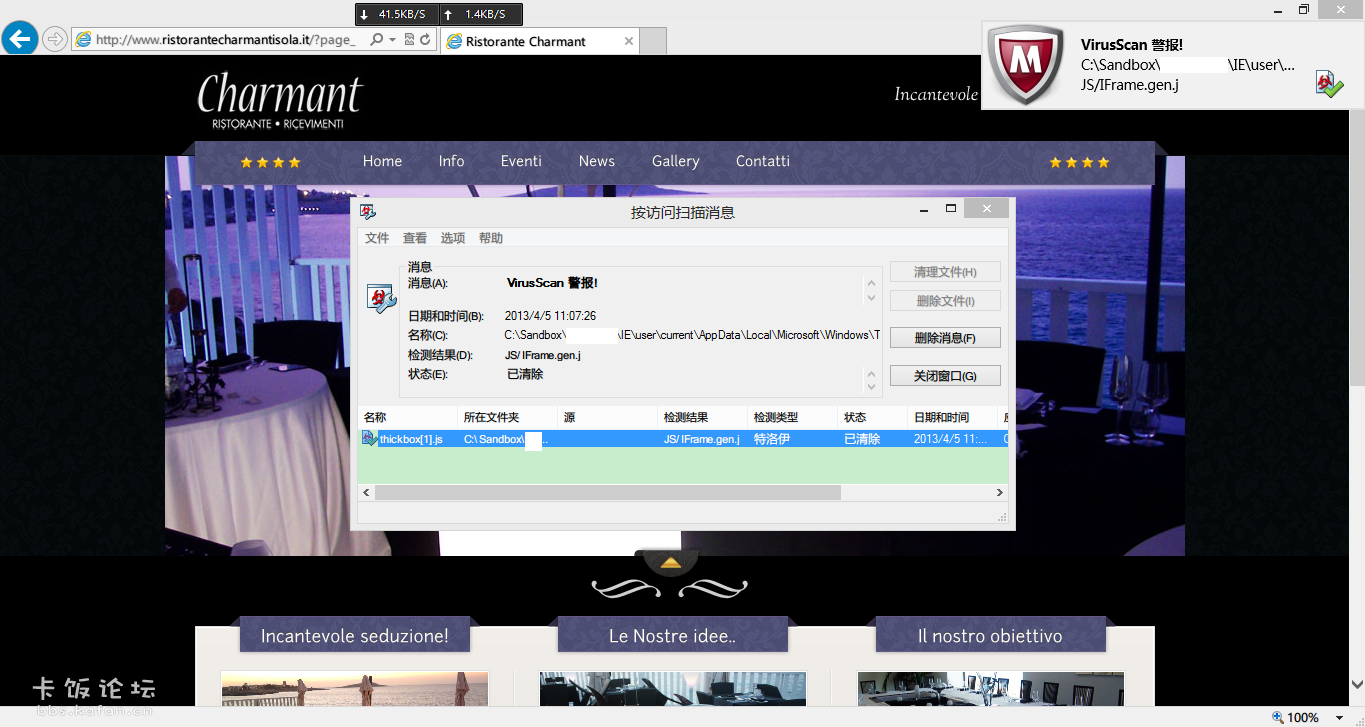The height and width of the screenshot is (727, 1365).
Task: Click the 清理文件(H) button
Action: pyautogui.click(x=945, y=272)
